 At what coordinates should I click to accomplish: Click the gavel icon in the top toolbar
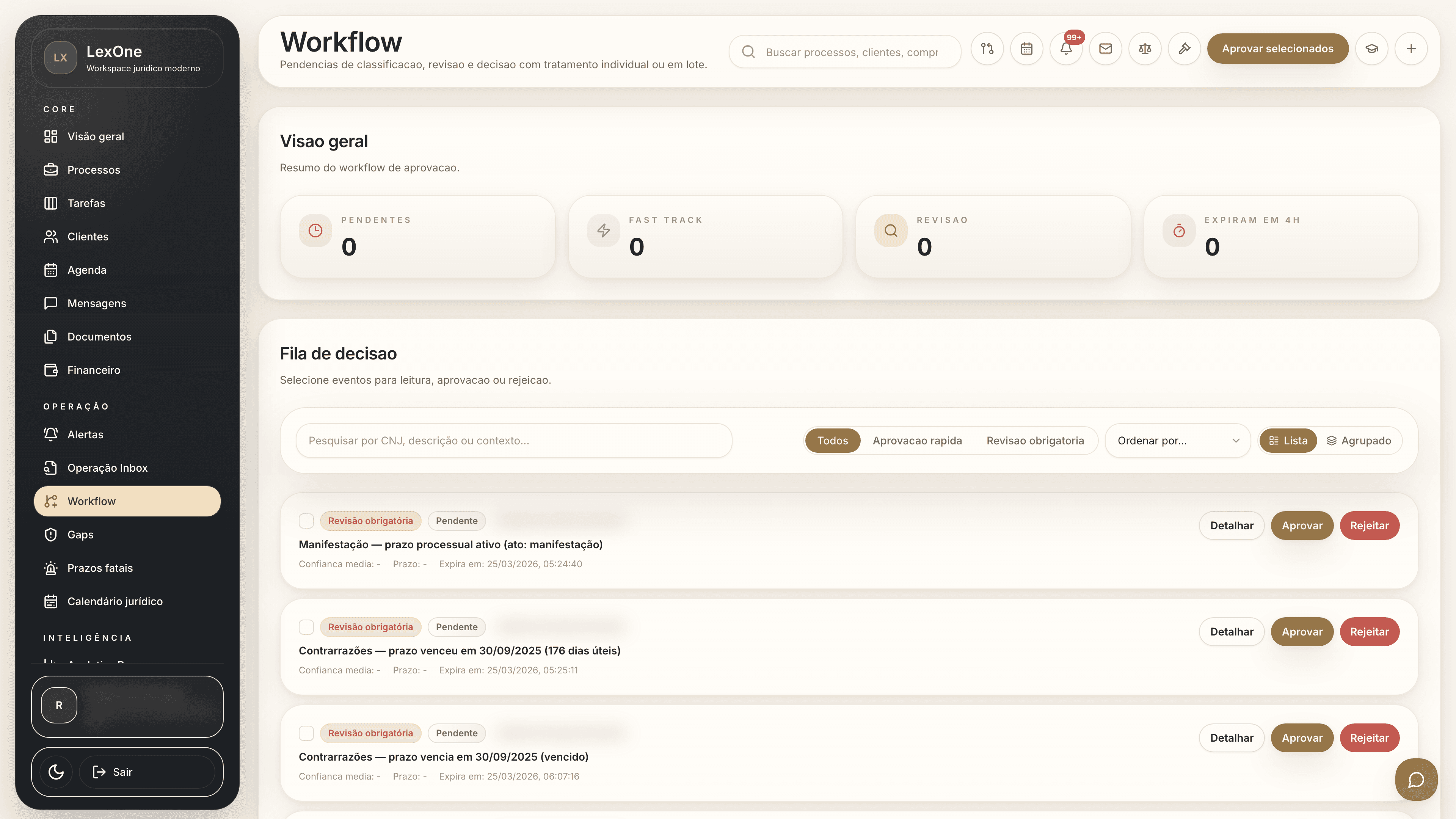click(1185, 49)
